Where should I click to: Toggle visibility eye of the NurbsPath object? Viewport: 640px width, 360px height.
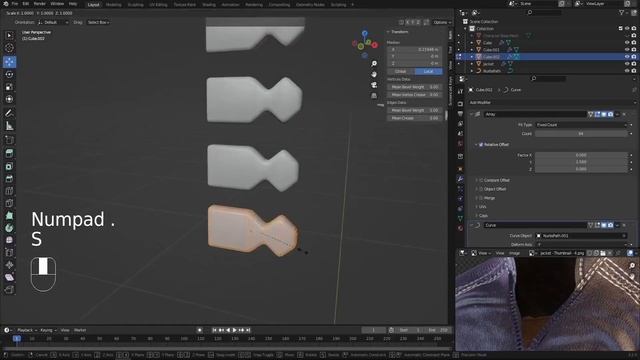click(x=627, y=71)
